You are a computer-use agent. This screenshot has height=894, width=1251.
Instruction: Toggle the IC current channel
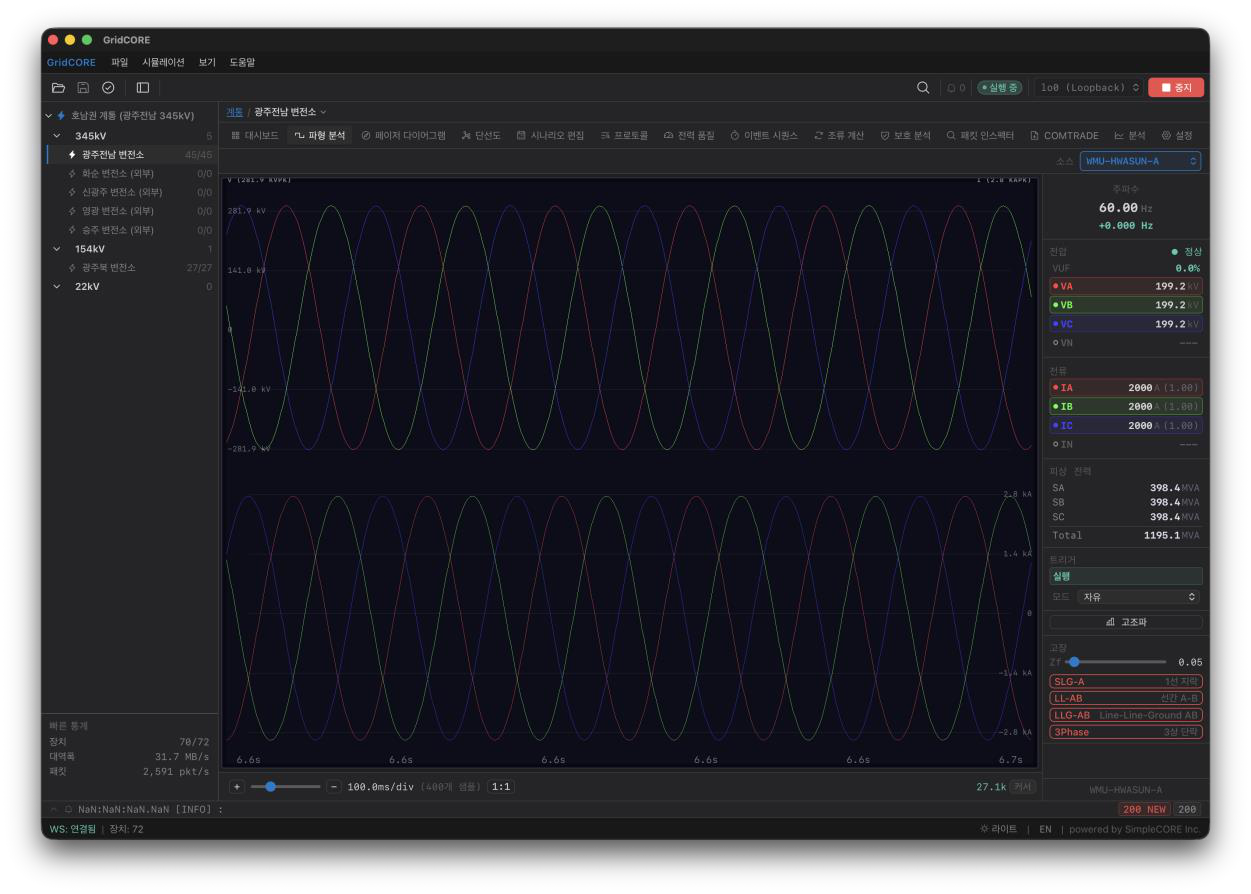click(x=1126, y=426)
